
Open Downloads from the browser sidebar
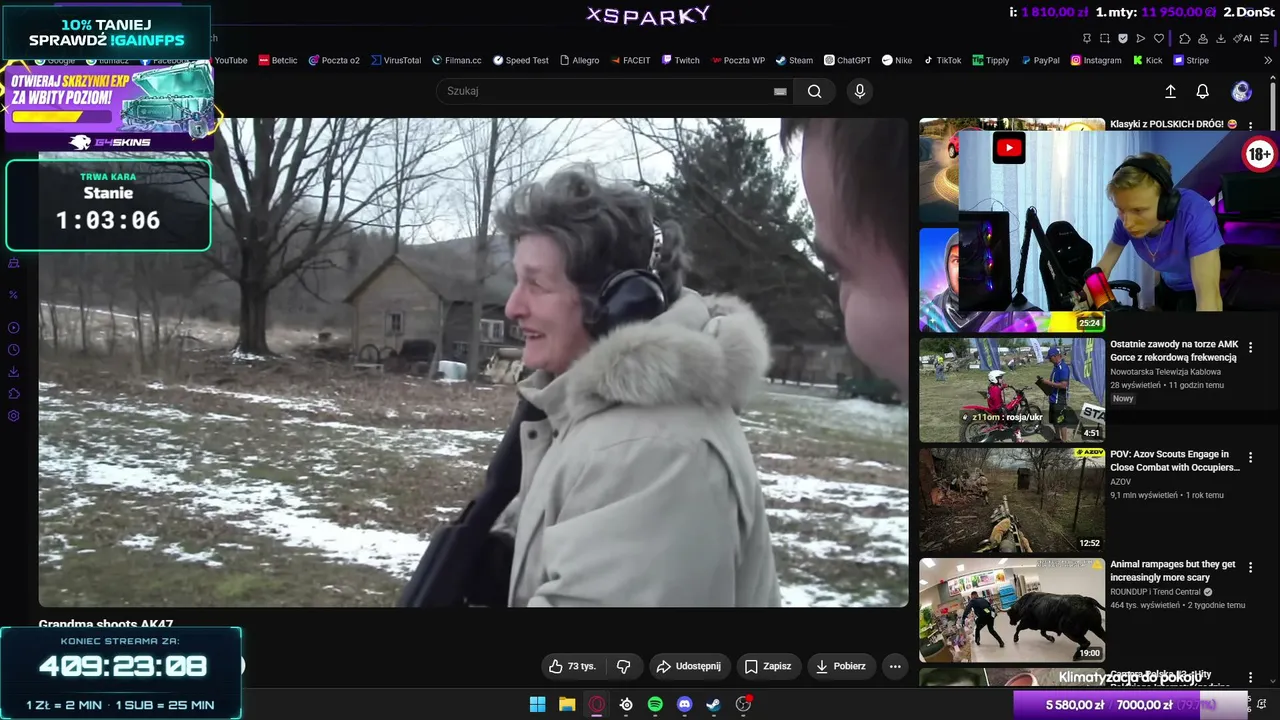pos(14,372)
